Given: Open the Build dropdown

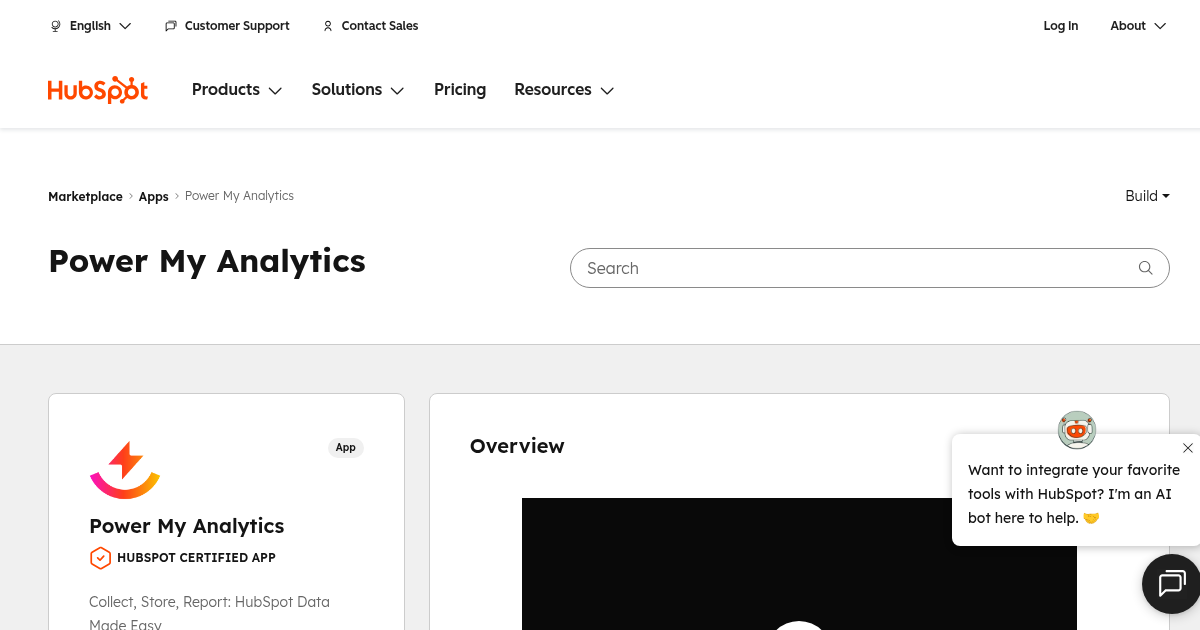Looking at the screenshot, I should tap(1147, 196).
